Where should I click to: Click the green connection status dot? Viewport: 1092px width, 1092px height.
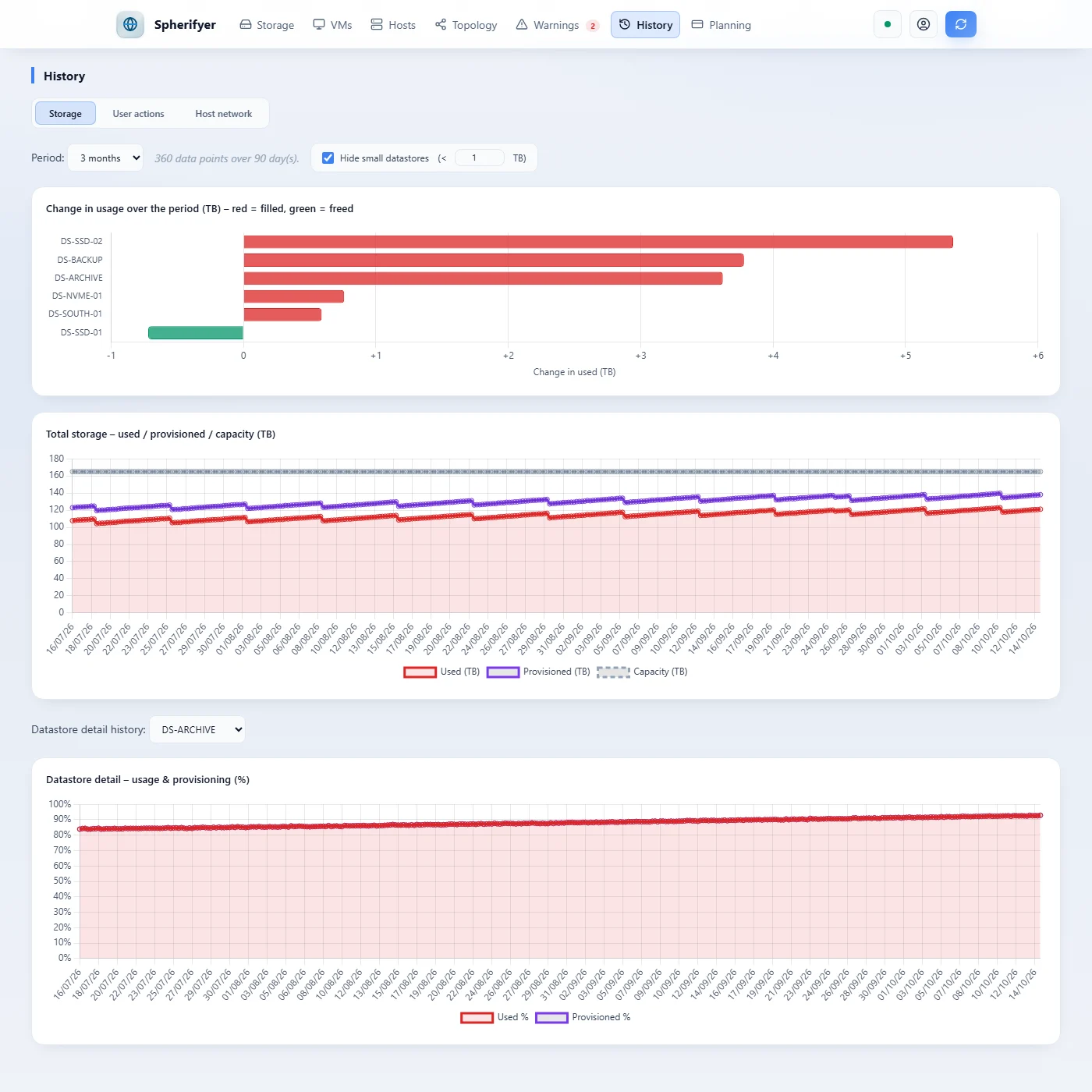pyautogui.click(x=888, y=24)
